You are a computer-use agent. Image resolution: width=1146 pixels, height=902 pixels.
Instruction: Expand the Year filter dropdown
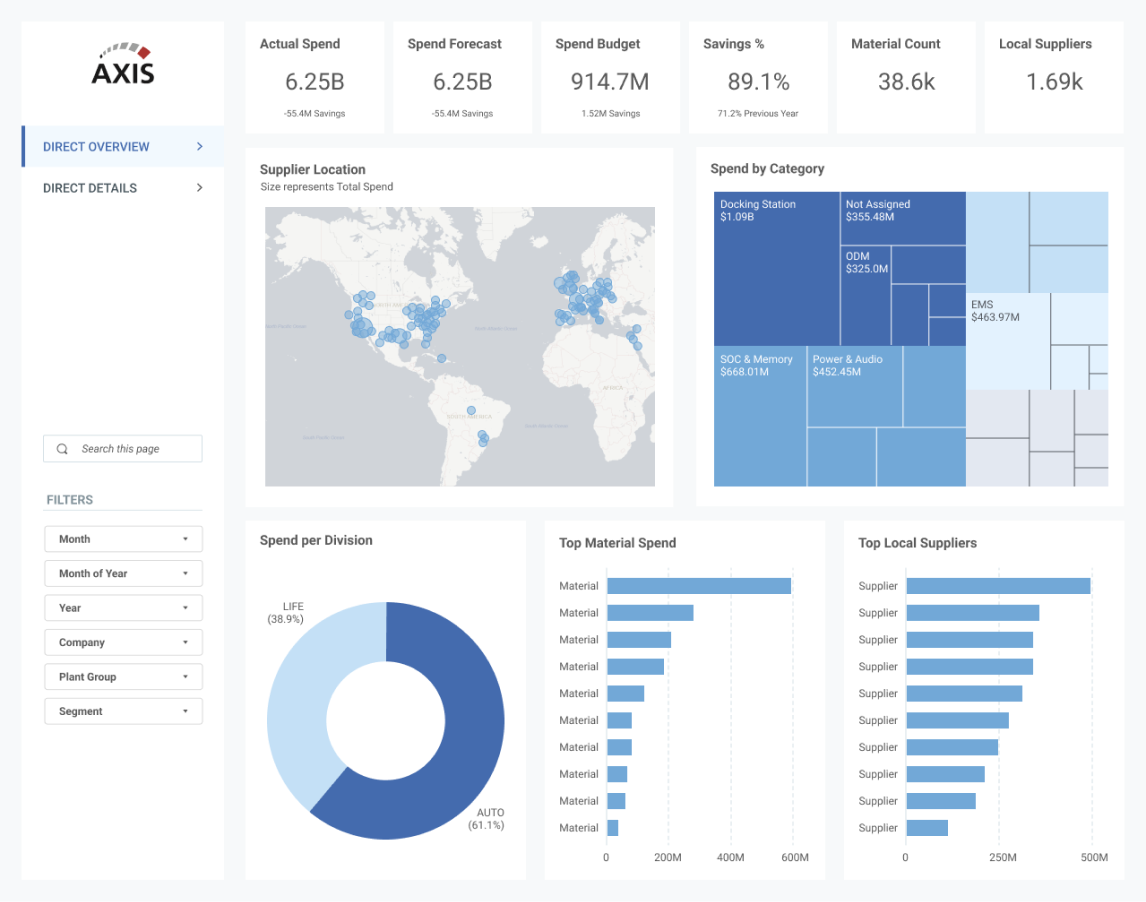point(123,607)
